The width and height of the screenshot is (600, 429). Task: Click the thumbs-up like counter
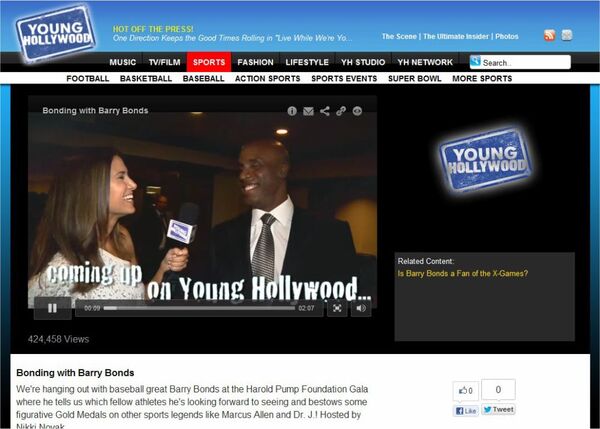click(466, 391)
